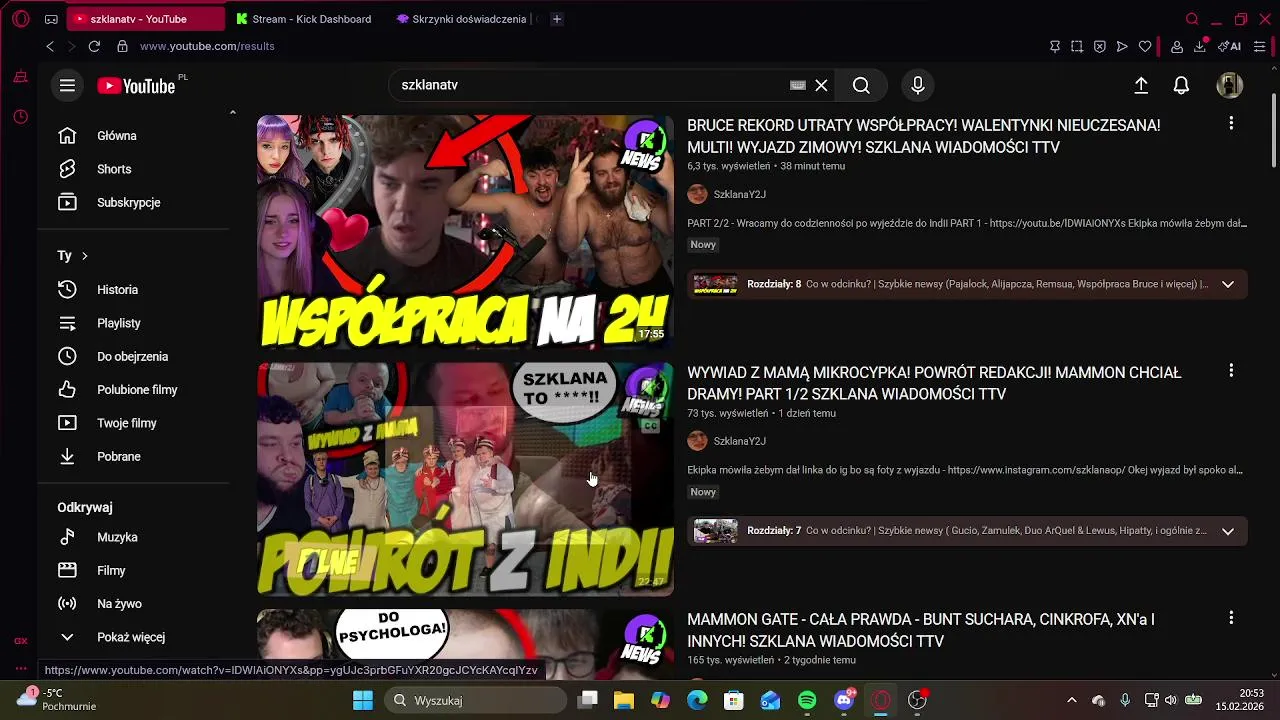Reload the page
This screenshot has width=1280, height=720.
(x=94, y=46)
